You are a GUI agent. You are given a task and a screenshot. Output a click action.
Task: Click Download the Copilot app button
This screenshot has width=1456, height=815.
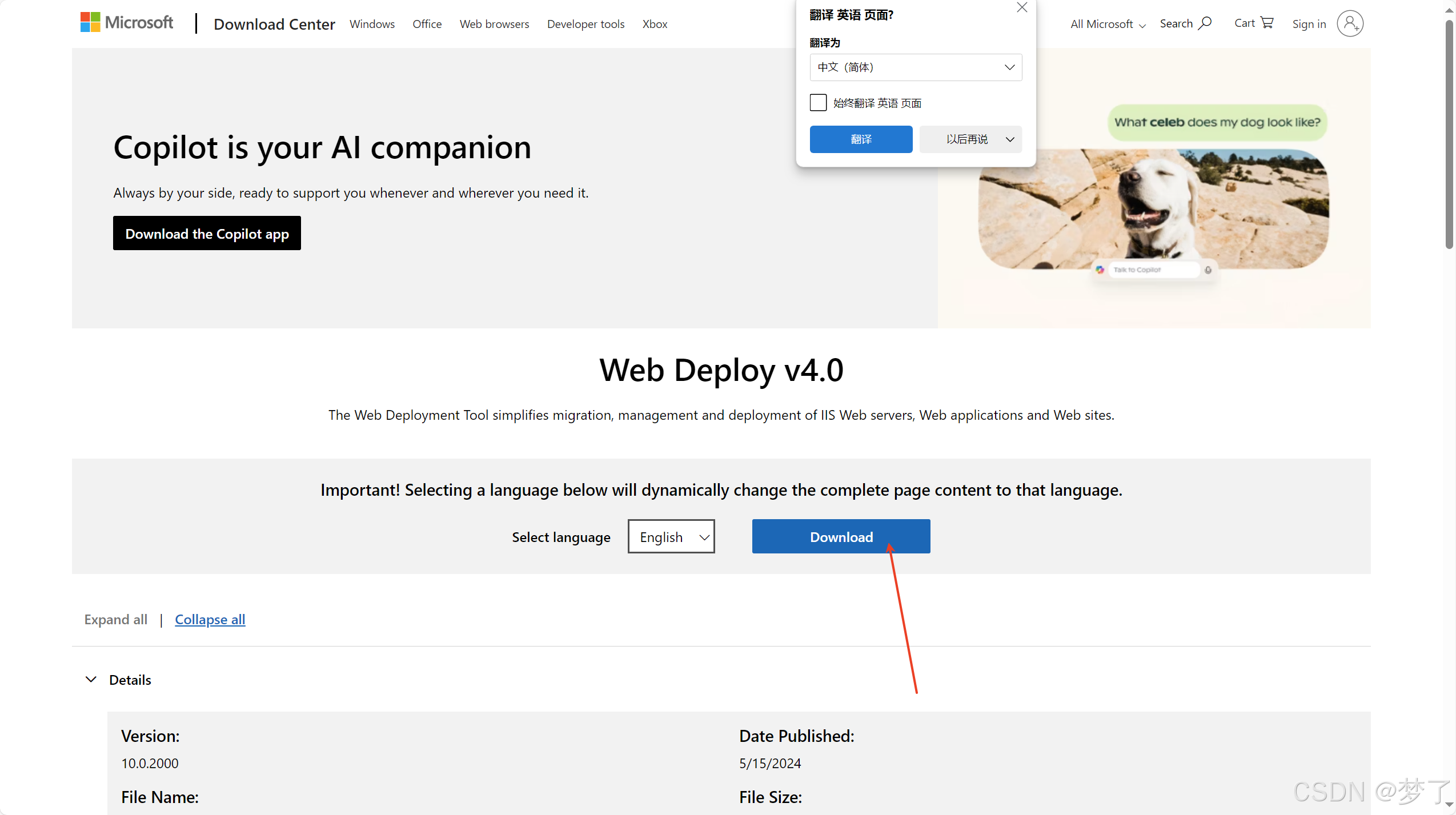click(x=207, y=234)
